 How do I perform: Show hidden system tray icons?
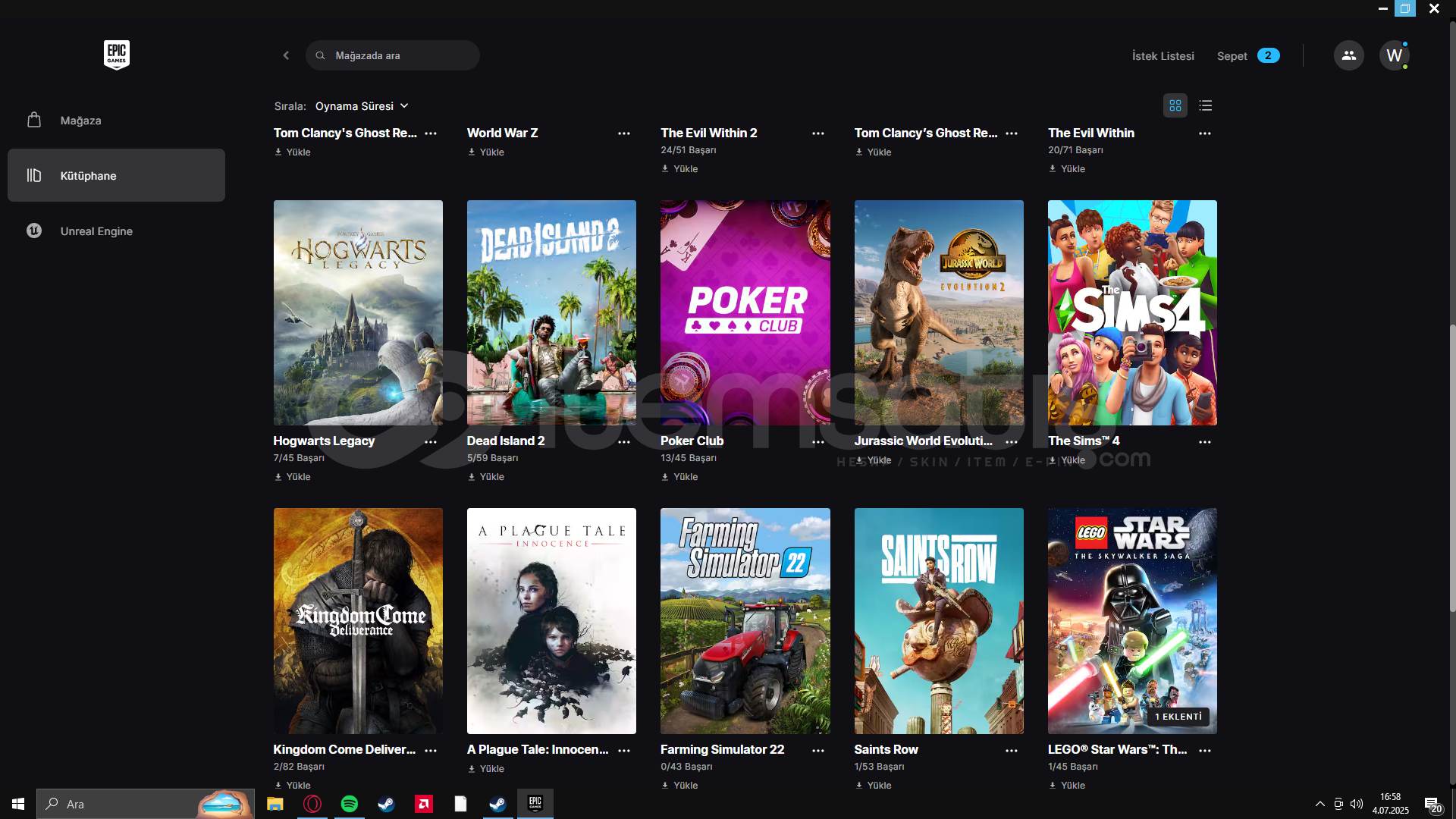pos(1319,804)
